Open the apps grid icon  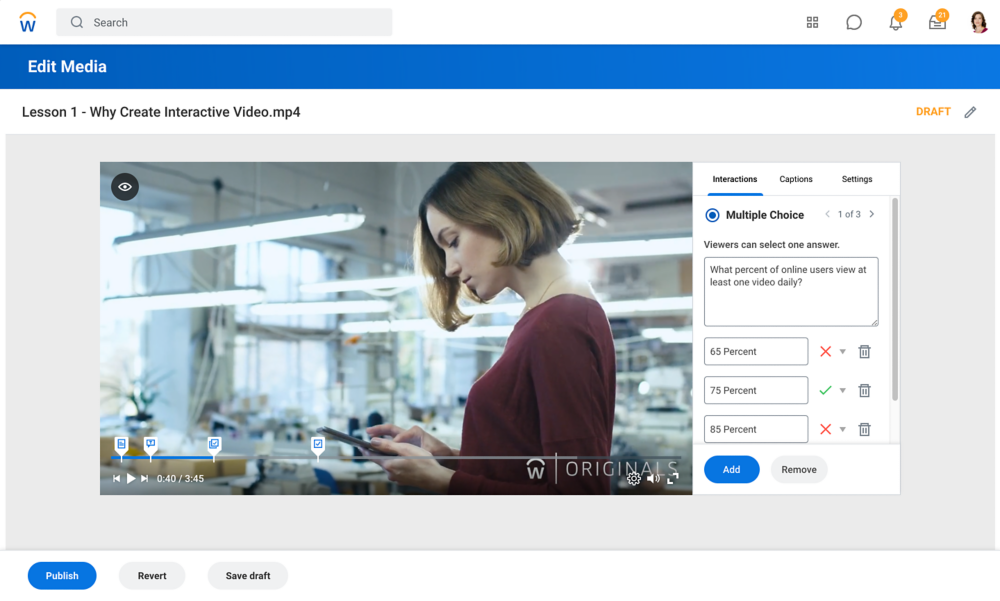coord(812,22)
